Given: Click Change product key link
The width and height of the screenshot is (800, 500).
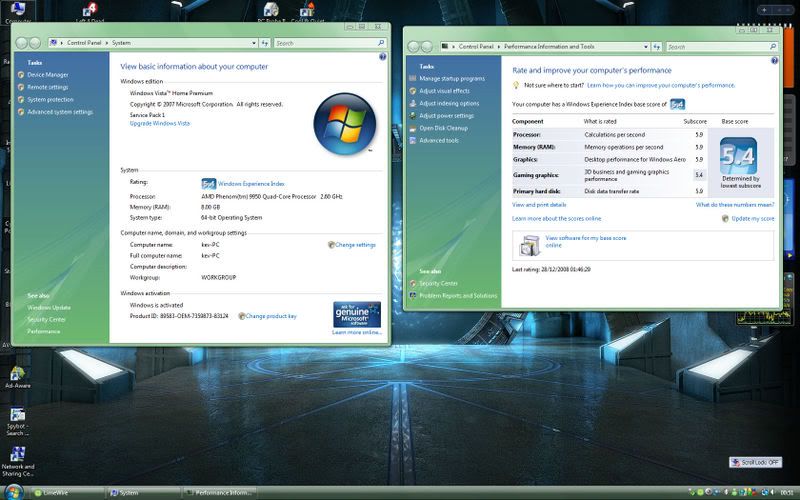Looking at the screenshot, I should coord(271,316).
